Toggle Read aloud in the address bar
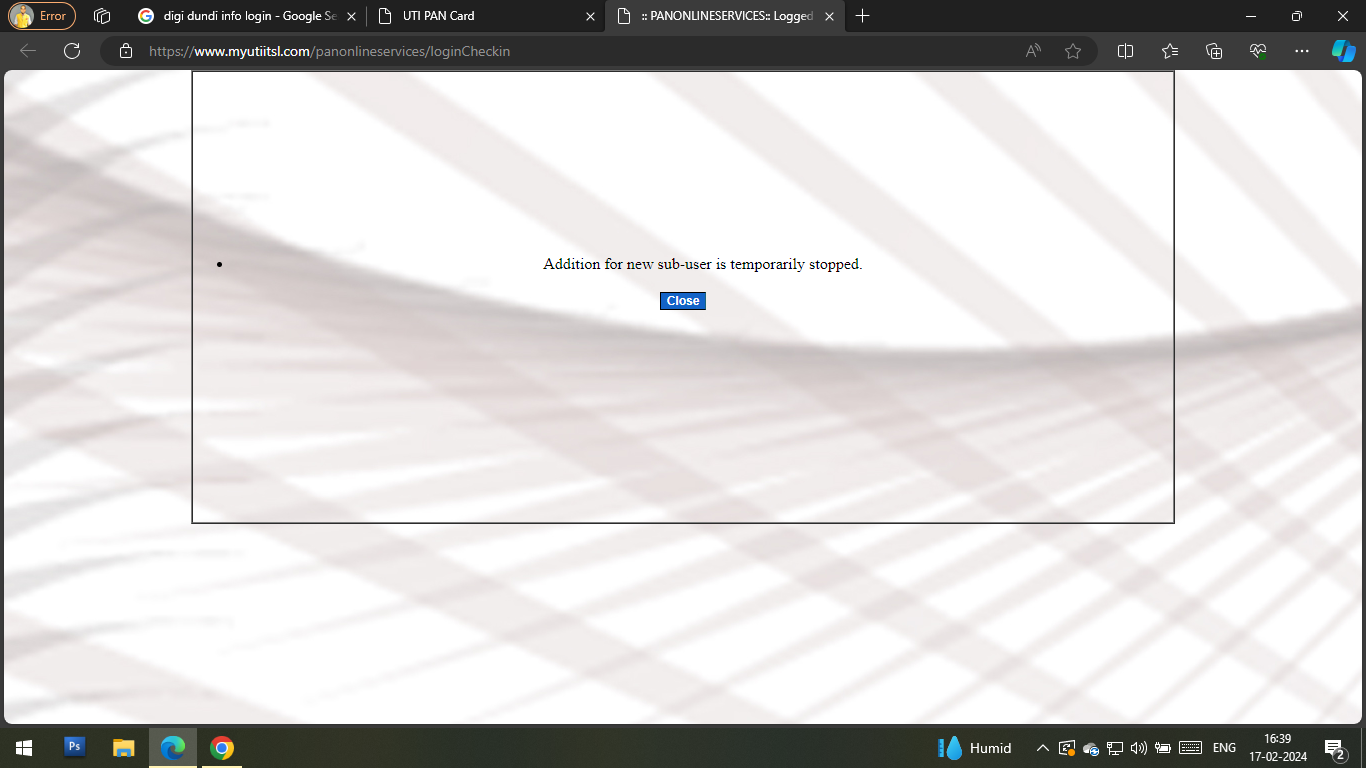Image resolution: width=1366 pixels, height=768 pixels. 1033,51
